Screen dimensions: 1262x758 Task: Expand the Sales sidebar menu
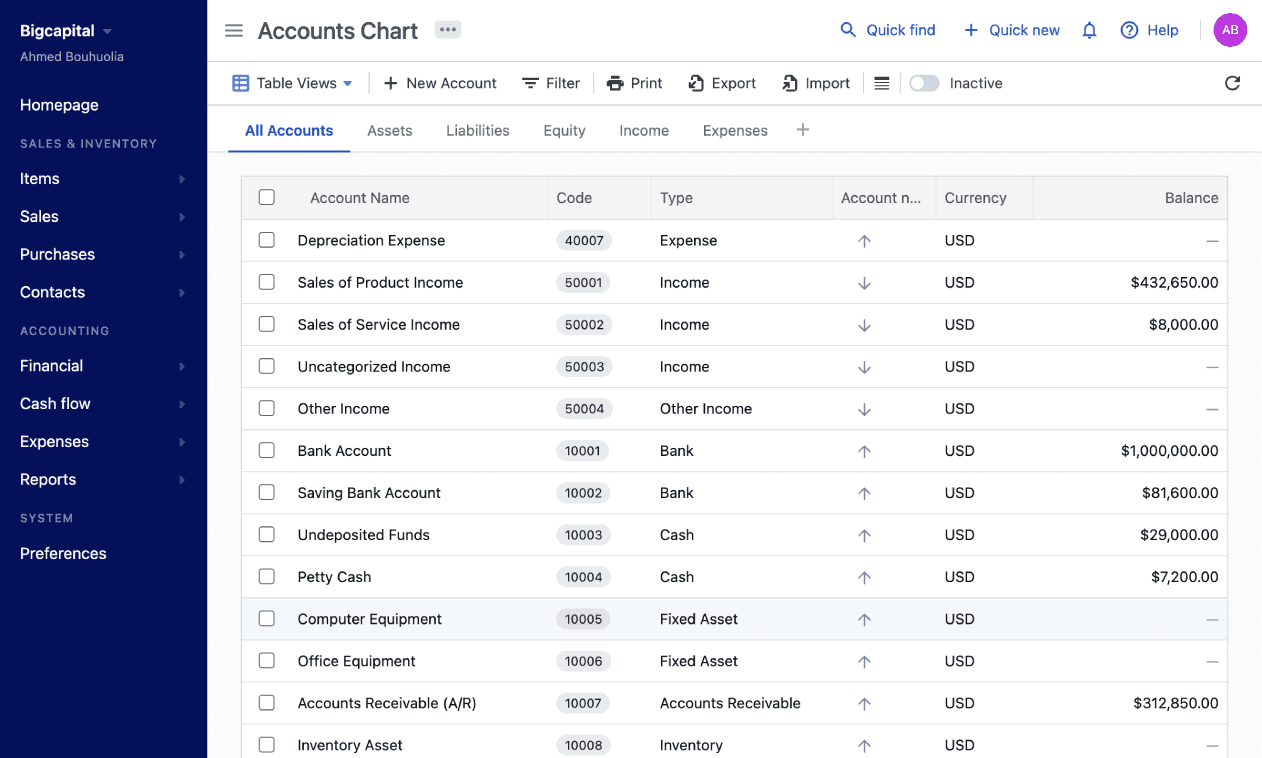coord(103,216)
